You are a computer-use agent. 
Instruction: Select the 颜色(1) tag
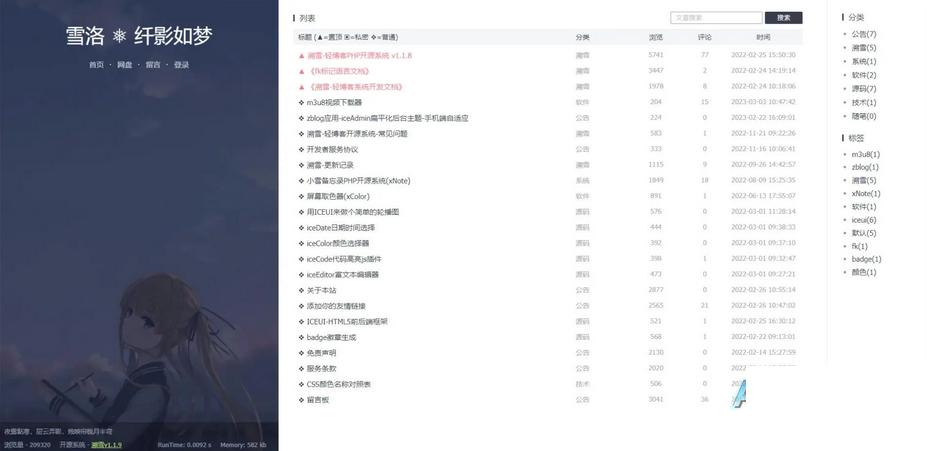coord(864,272)
